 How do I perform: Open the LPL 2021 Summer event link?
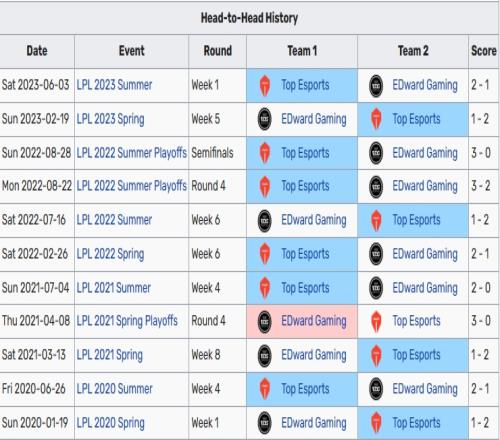(x=114, y=288)
